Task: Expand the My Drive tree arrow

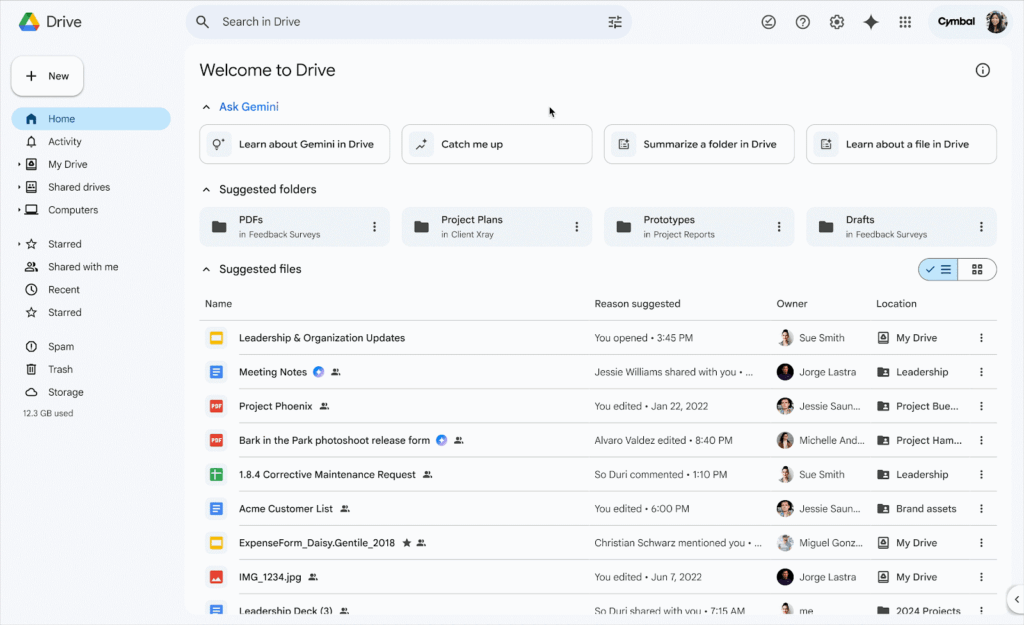Action: pyautogui.click(x=19, y=165)
